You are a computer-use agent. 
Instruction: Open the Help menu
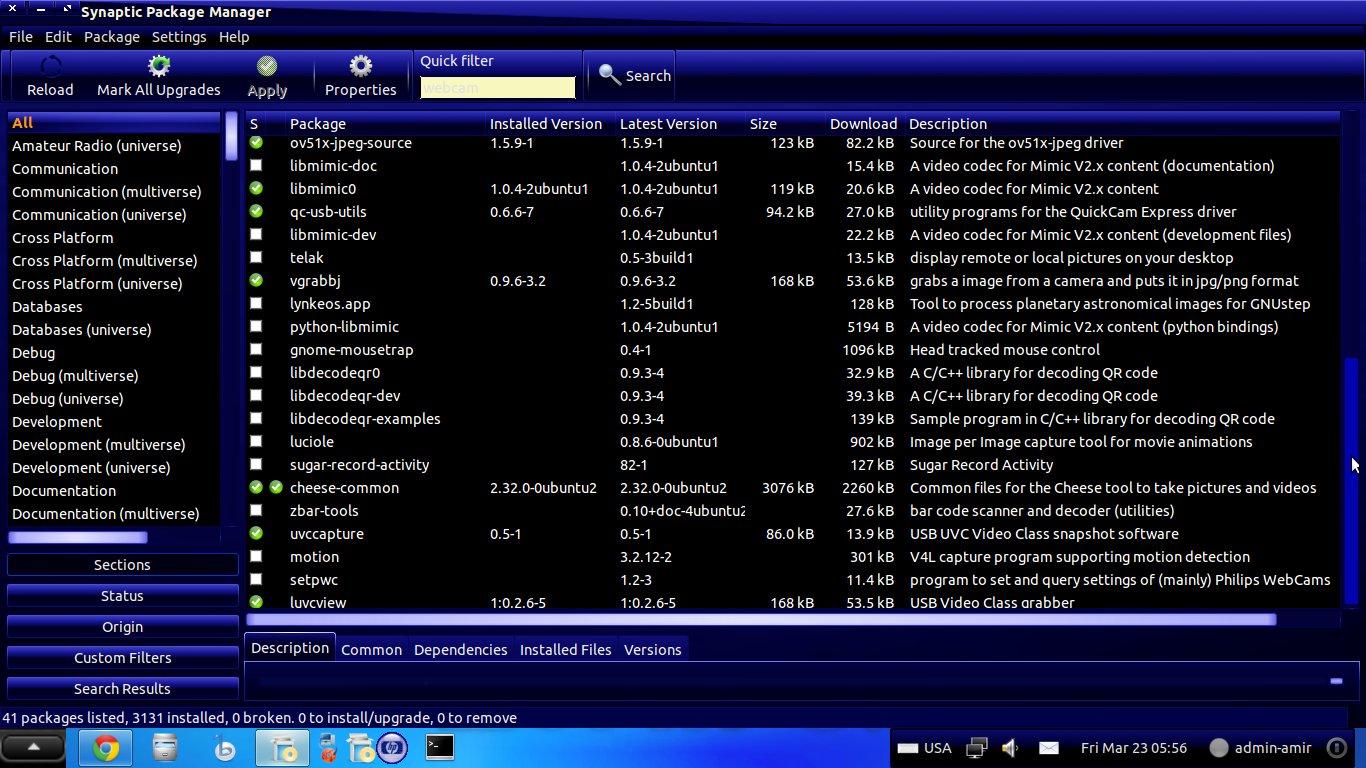tap(234, 36)
